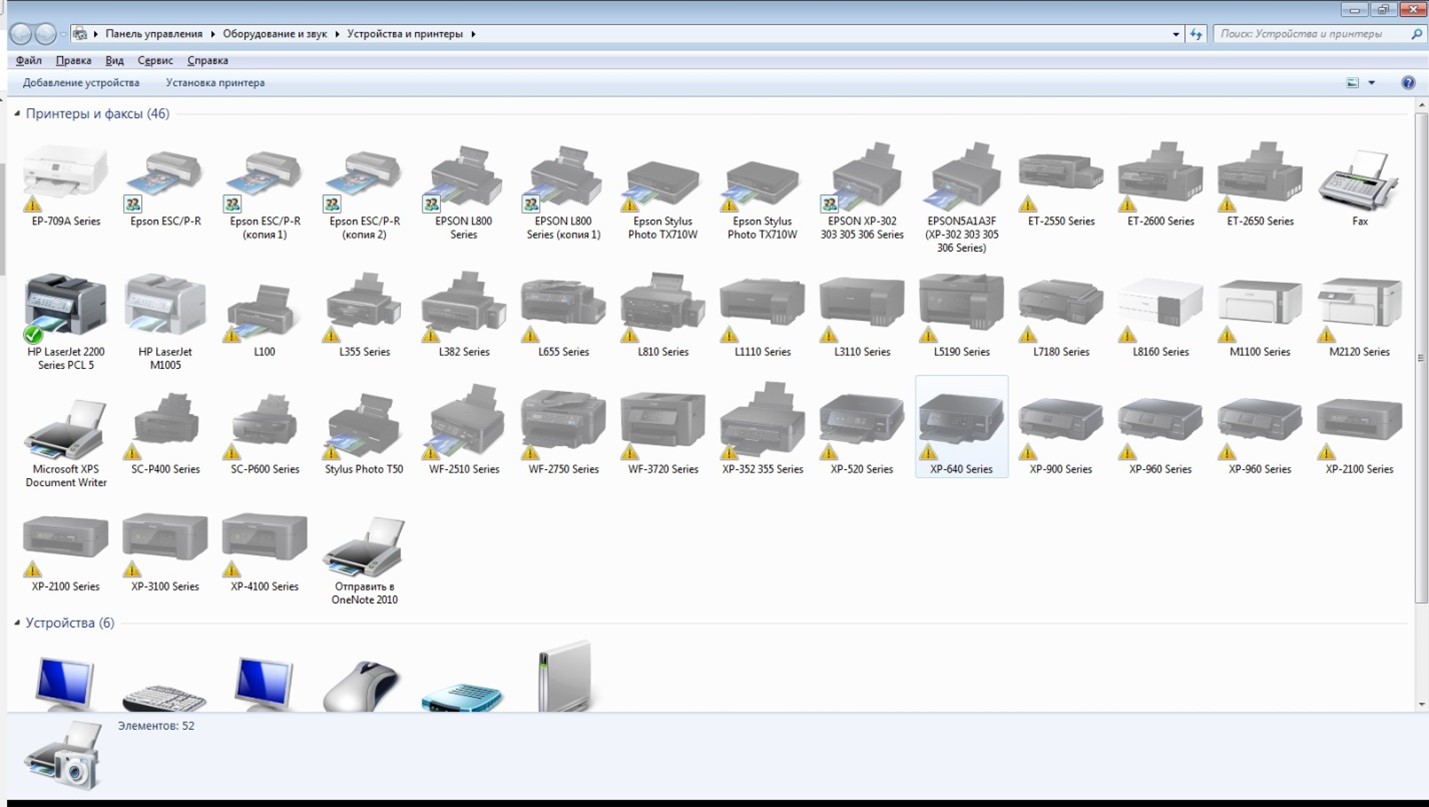
Task: Open the help question-mark icon
Action: coord(1408,83)
